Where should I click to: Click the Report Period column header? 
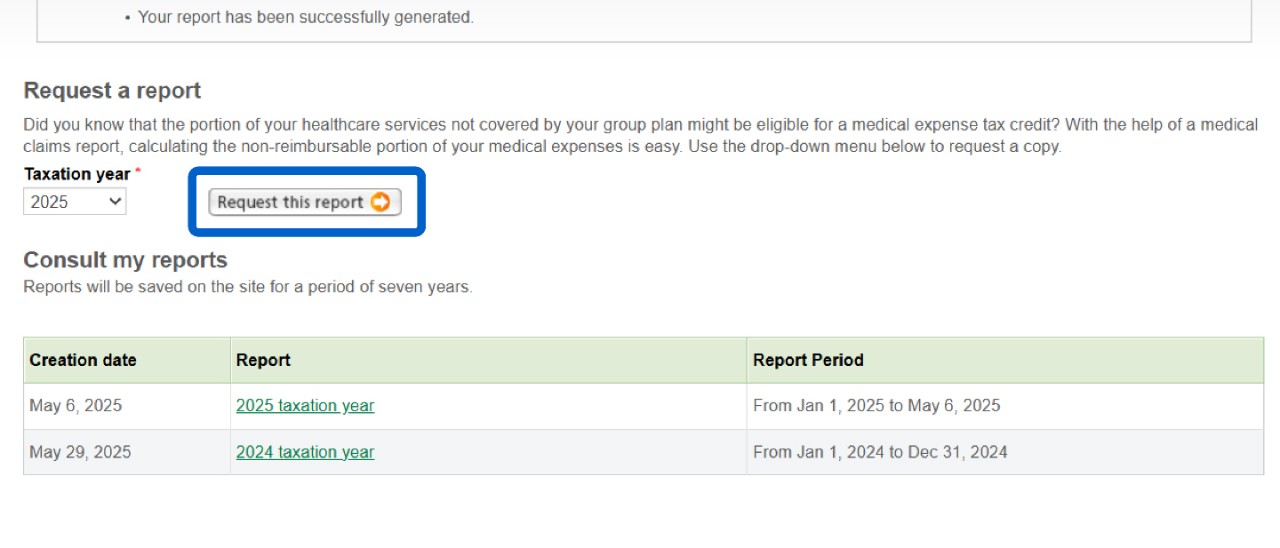(808, 360)
